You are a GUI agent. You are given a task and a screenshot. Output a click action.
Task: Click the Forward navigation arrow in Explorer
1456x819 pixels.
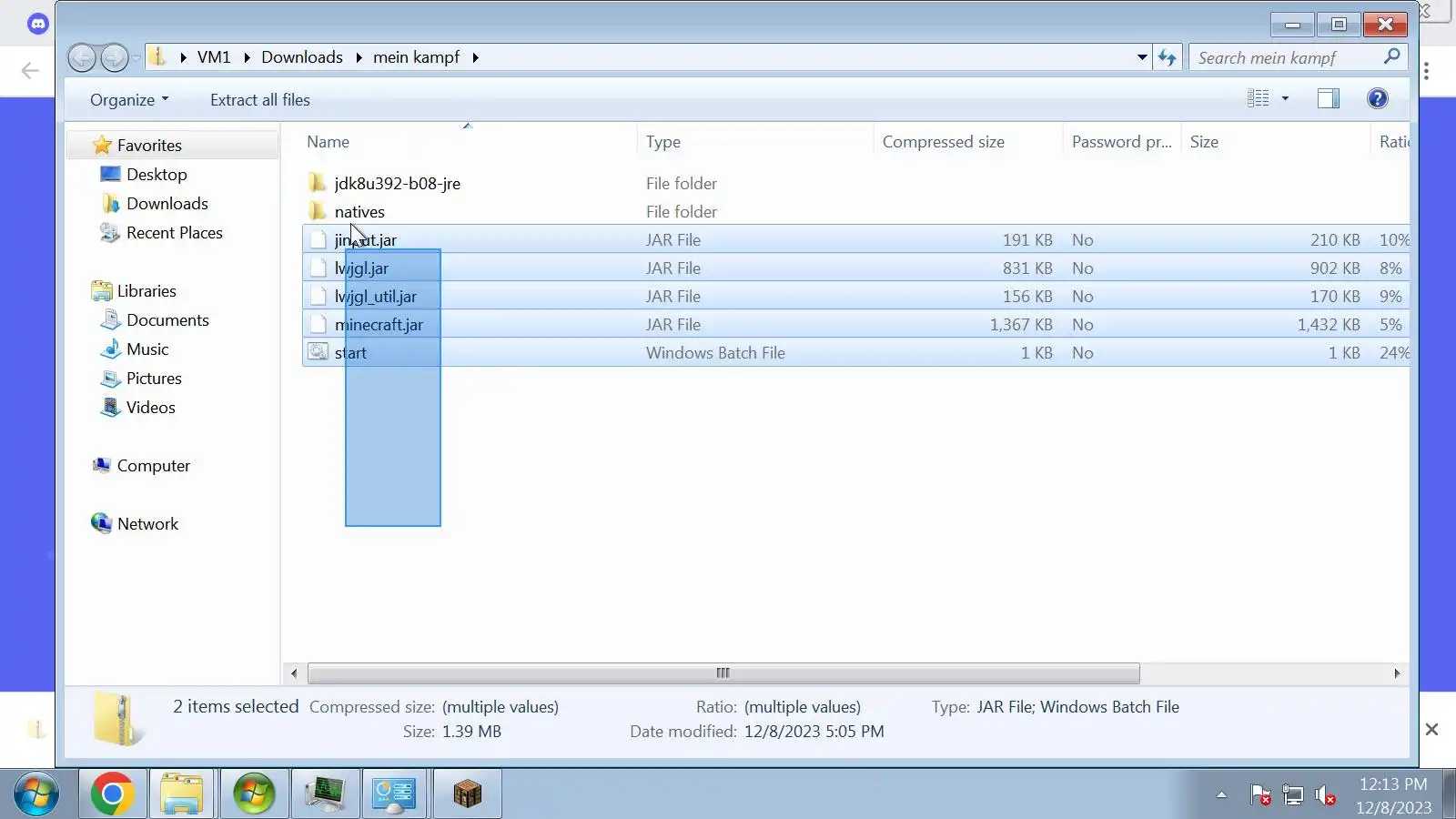115,57
